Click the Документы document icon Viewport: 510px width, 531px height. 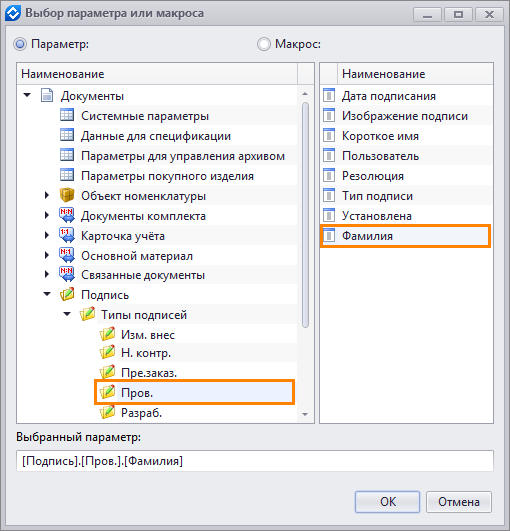pos(47,95)
